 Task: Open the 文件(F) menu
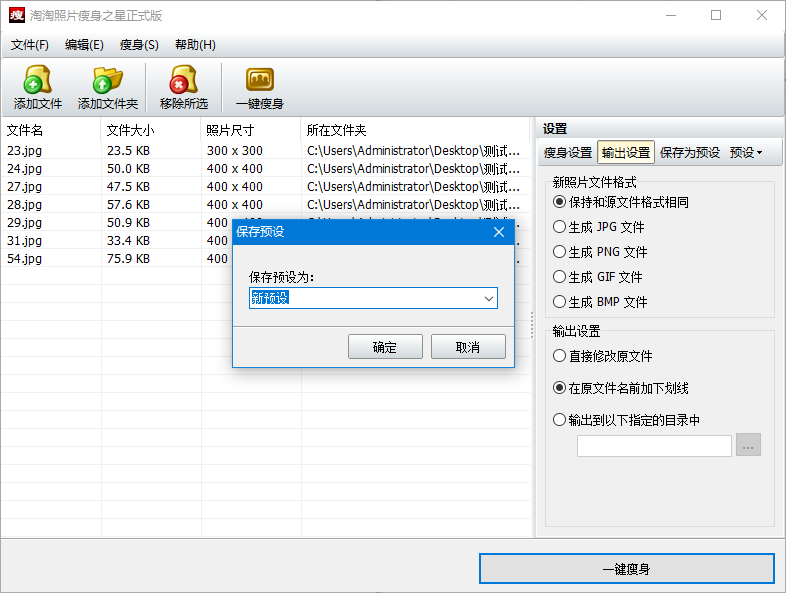pos(30,45)
